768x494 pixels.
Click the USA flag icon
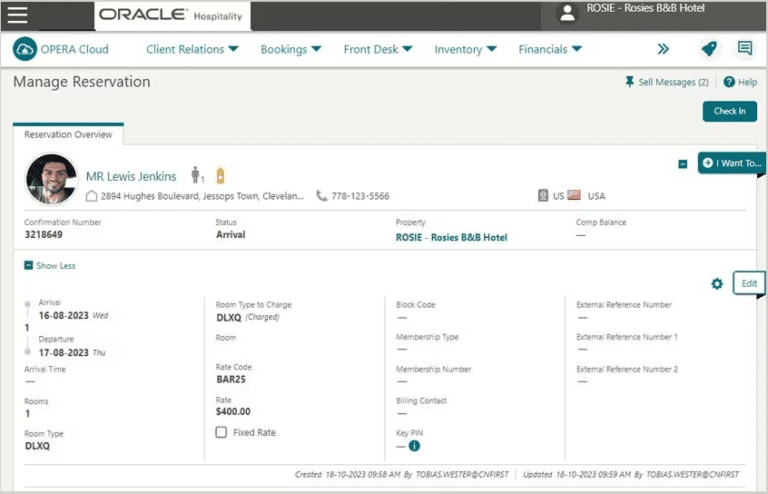click(574, 195)
